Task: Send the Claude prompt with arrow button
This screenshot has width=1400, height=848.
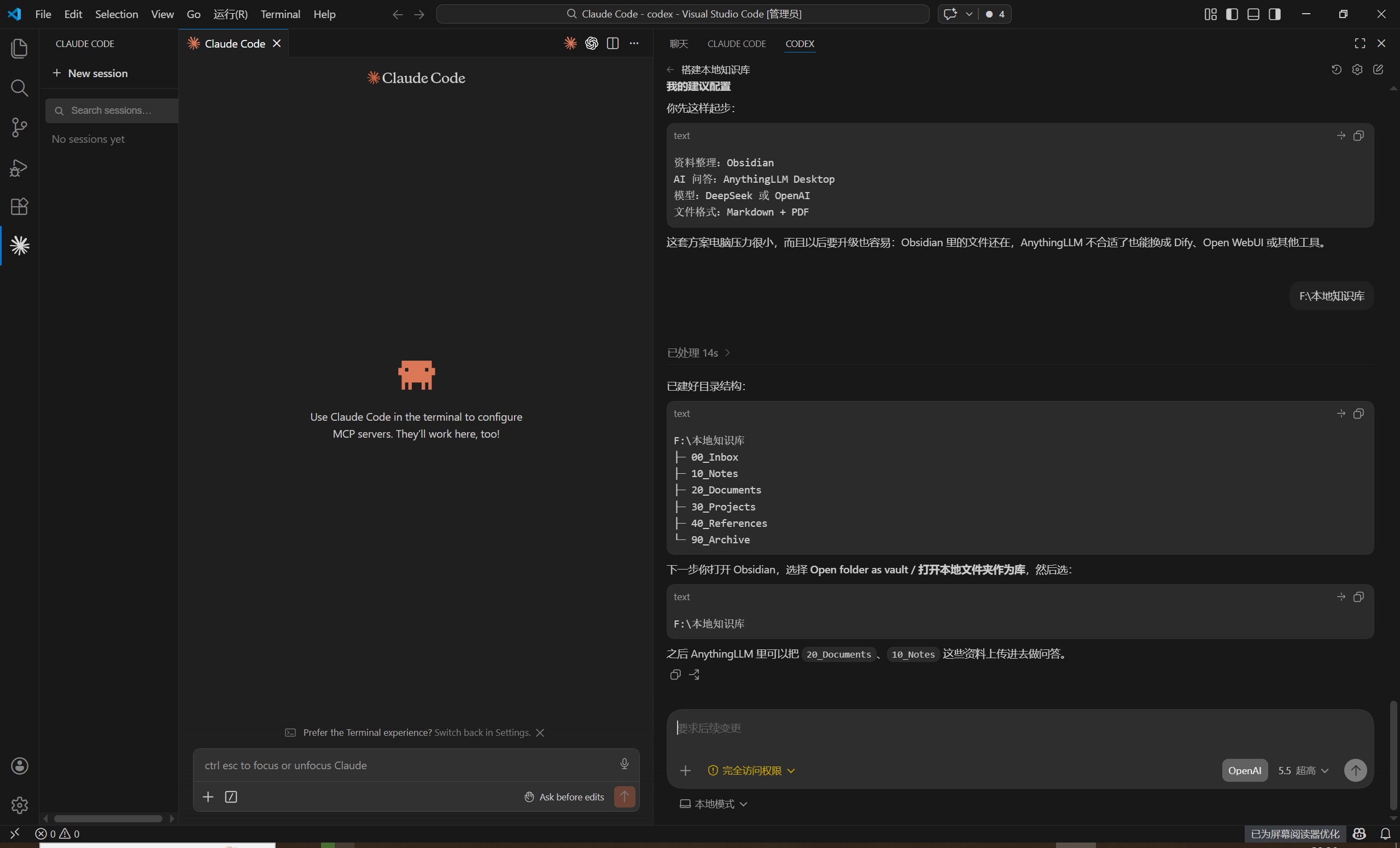Action: 625,796
